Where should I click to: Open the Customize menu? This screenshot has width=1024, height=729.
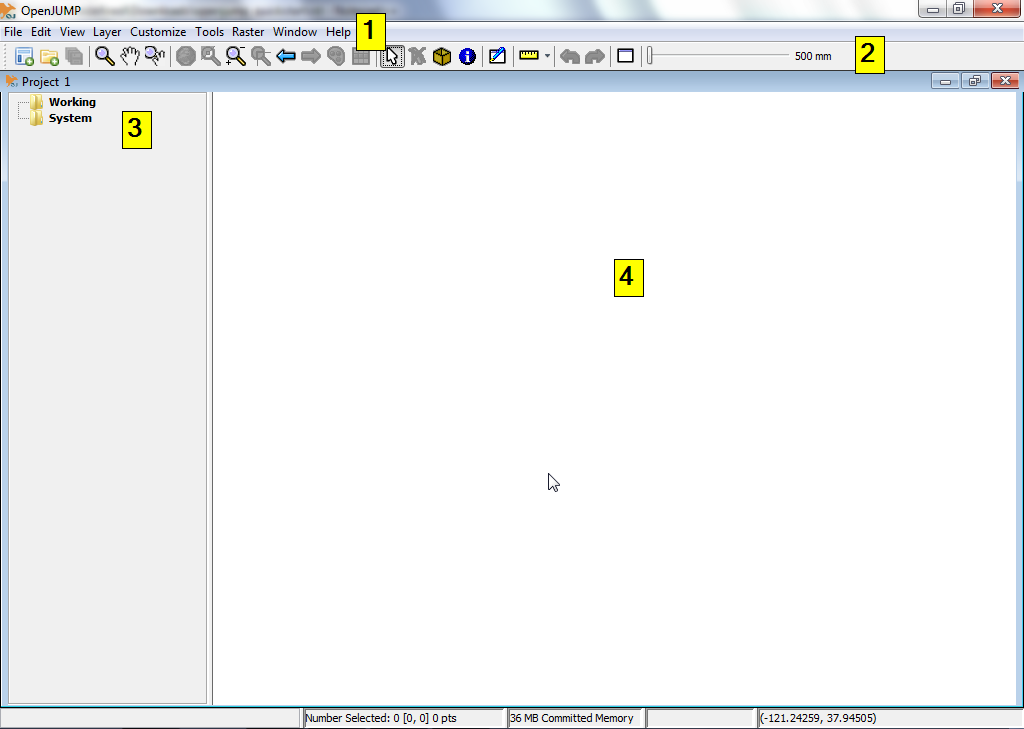pyautogui.click(x=158, y=32)
